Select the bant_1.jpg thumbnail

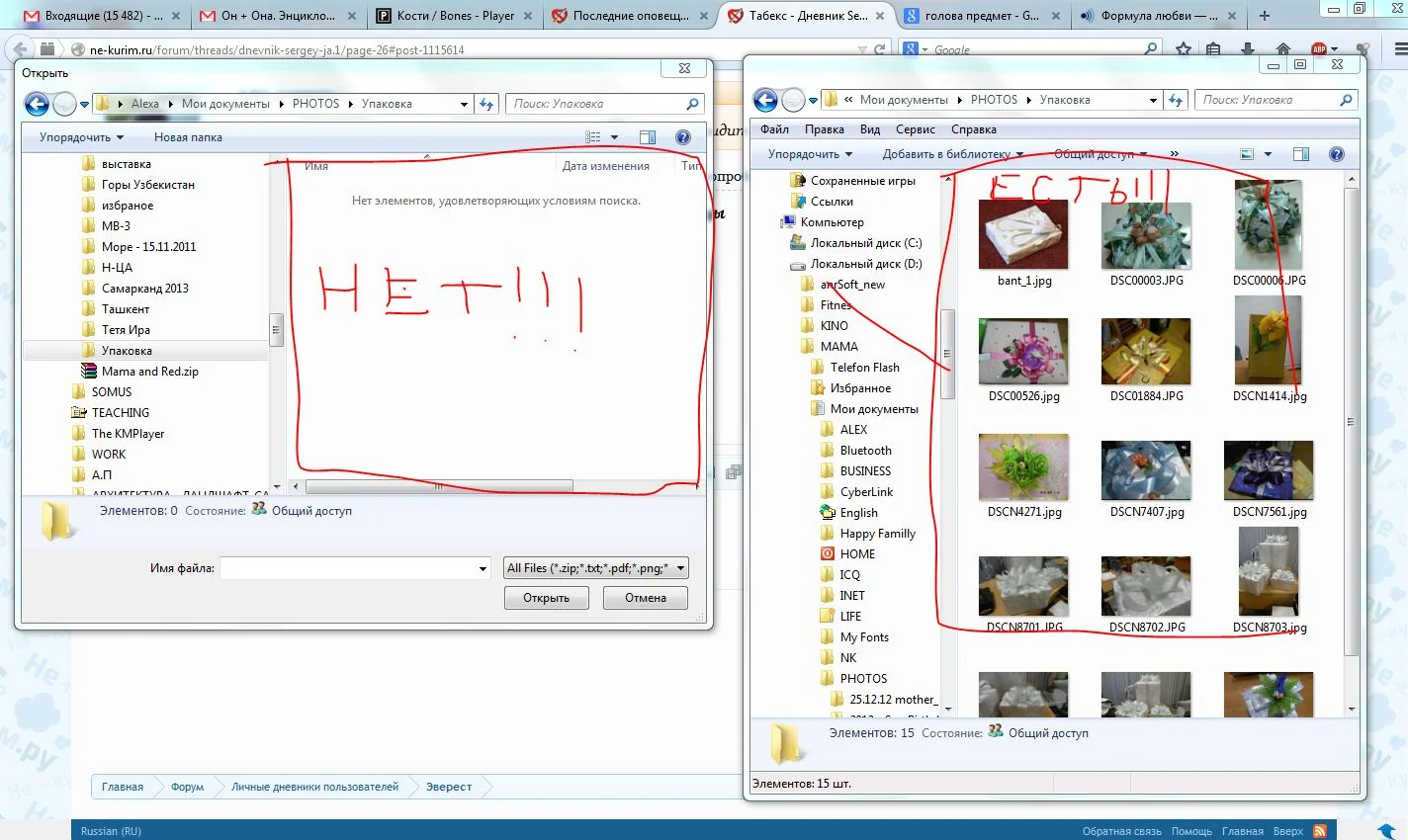[x=1023, y=235]
